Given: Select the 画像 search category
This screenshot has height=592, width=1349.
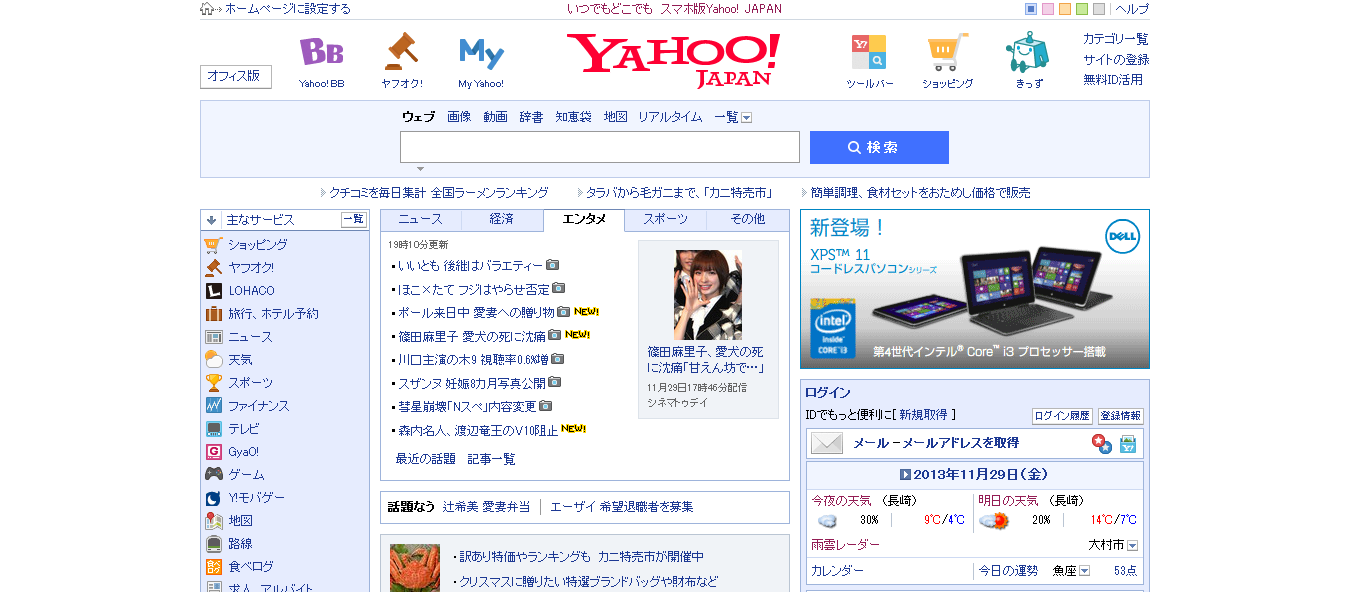Looking at the screenshot, I should click(459, 117).
